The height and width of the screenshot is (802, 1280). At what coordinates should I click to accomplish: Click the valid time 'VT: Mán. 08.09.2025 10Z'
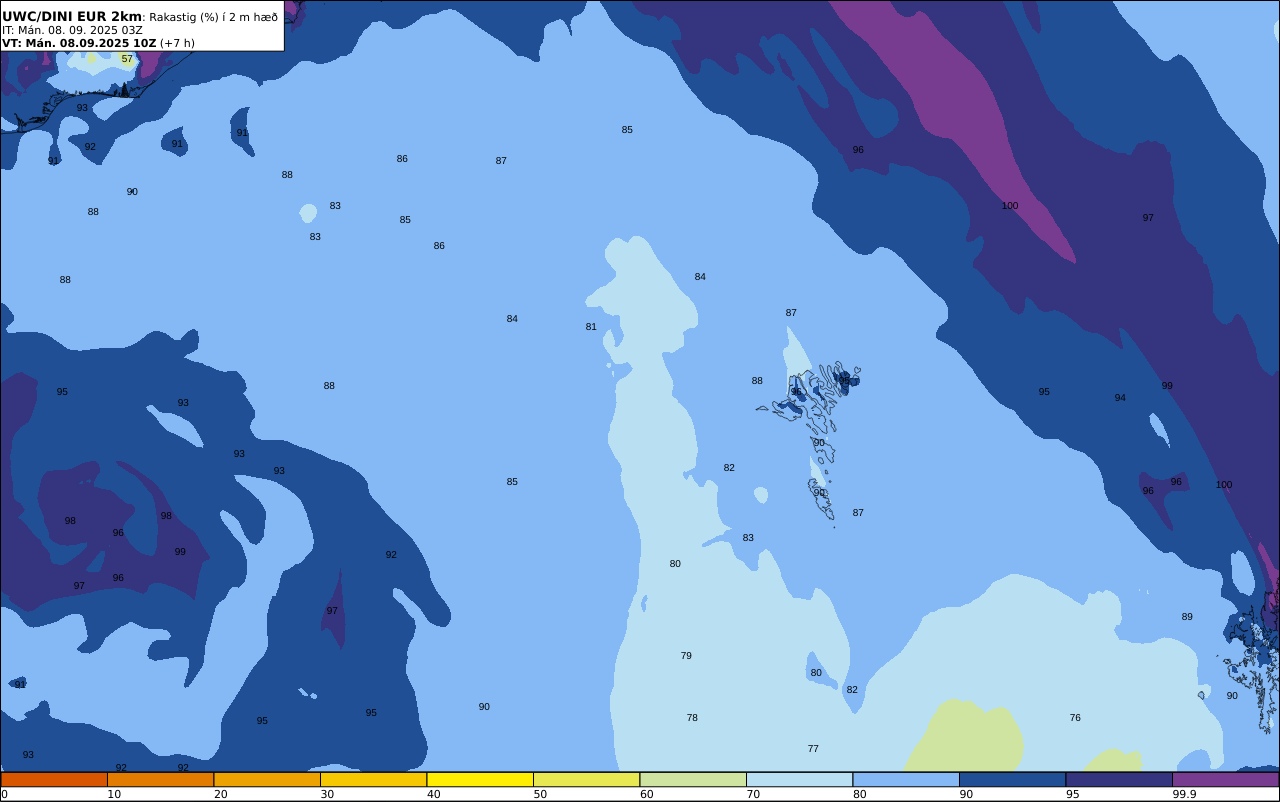[79, 43]
